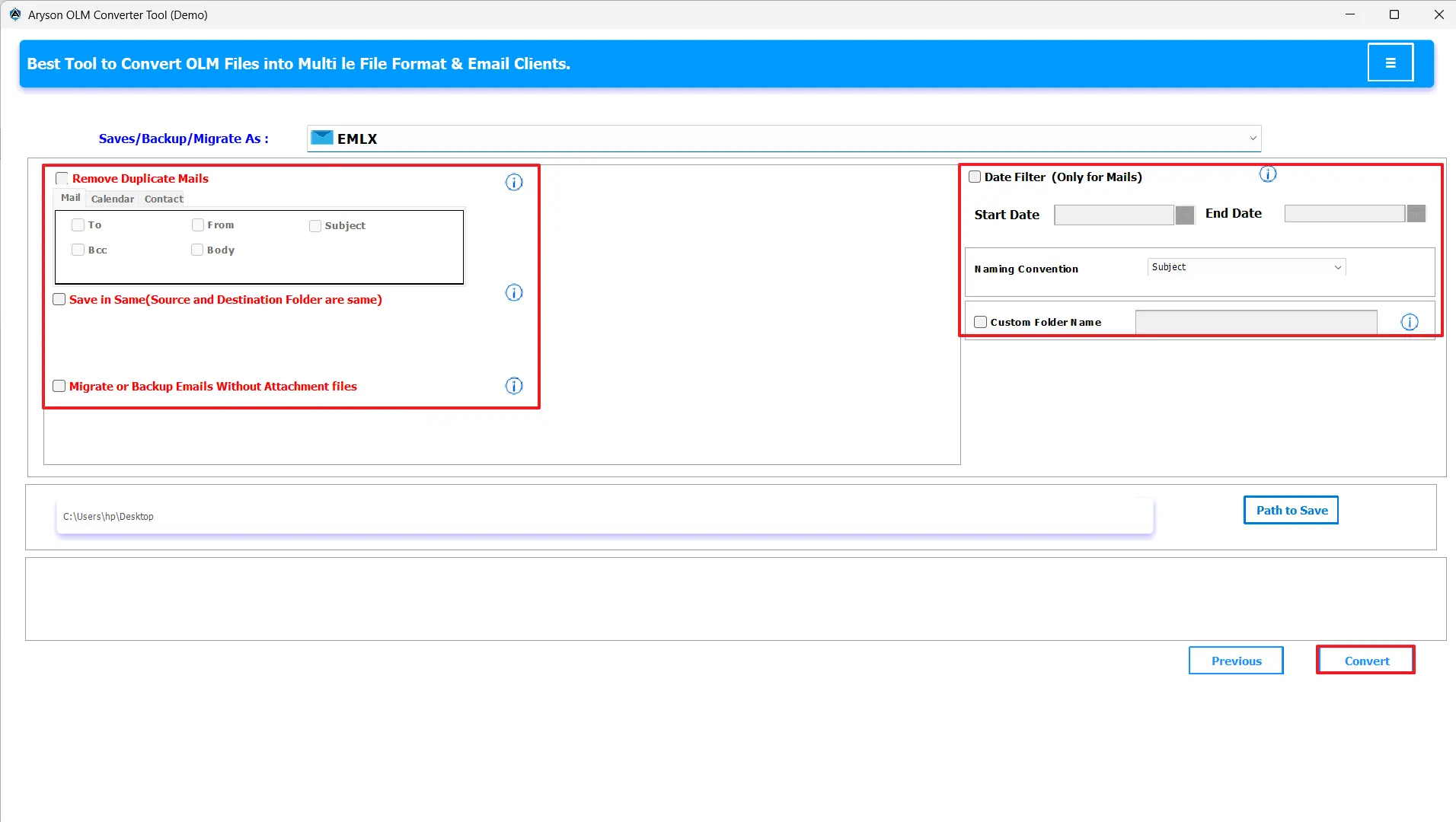Click the Convert button

point(1366,661)
